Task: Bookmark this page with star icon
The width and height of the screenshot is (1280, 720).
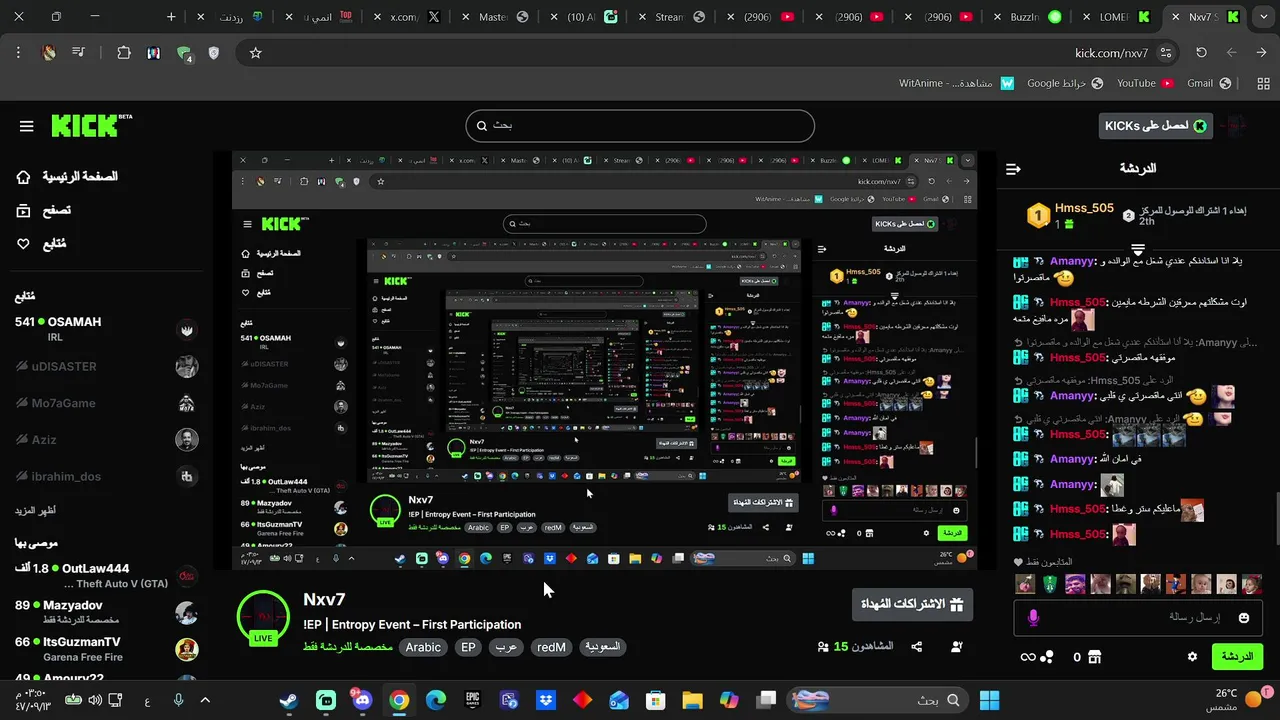Action: [255, 53]
